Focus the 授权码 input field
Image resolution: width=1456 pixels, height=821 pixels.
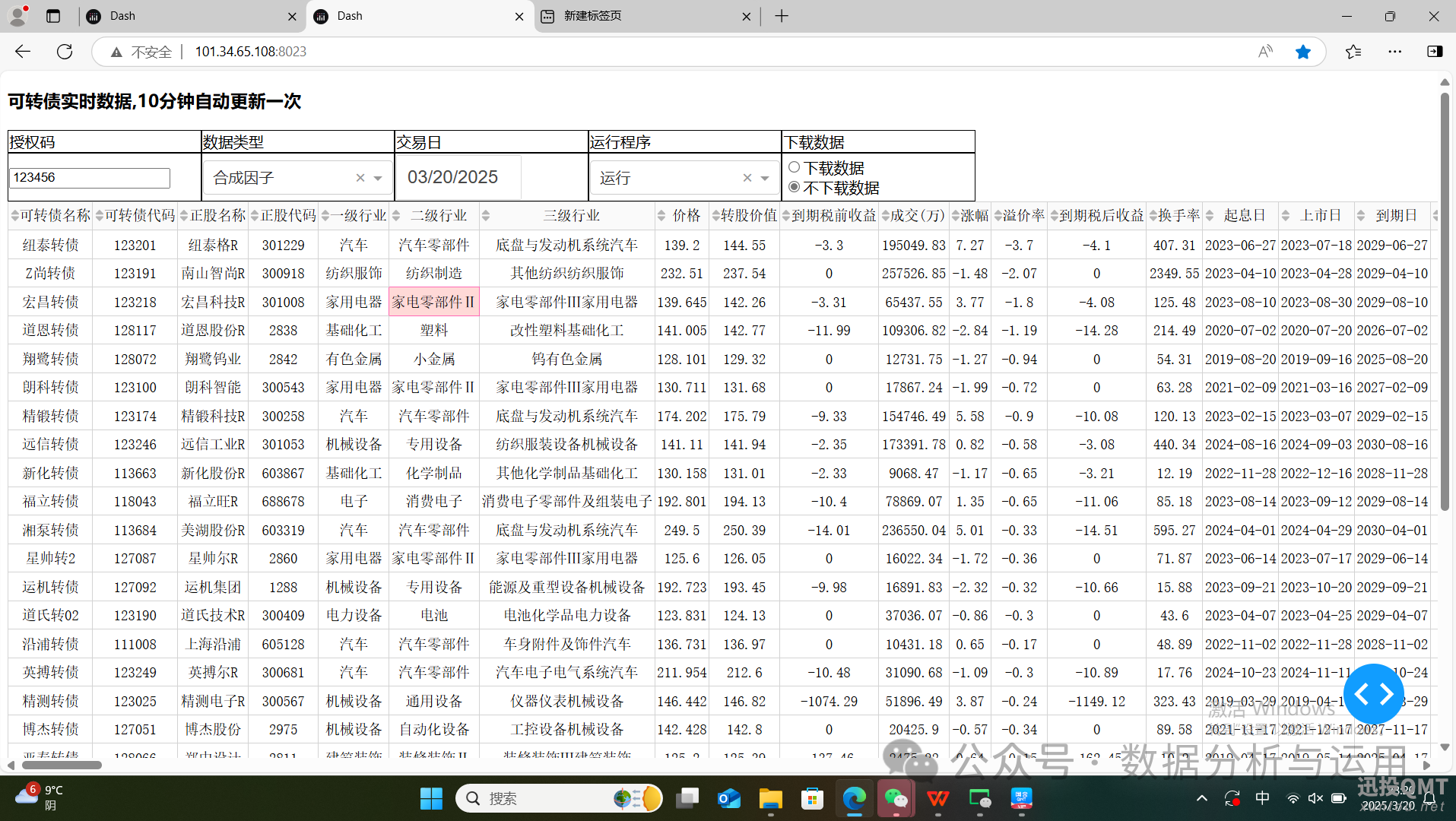coord(90,178)
